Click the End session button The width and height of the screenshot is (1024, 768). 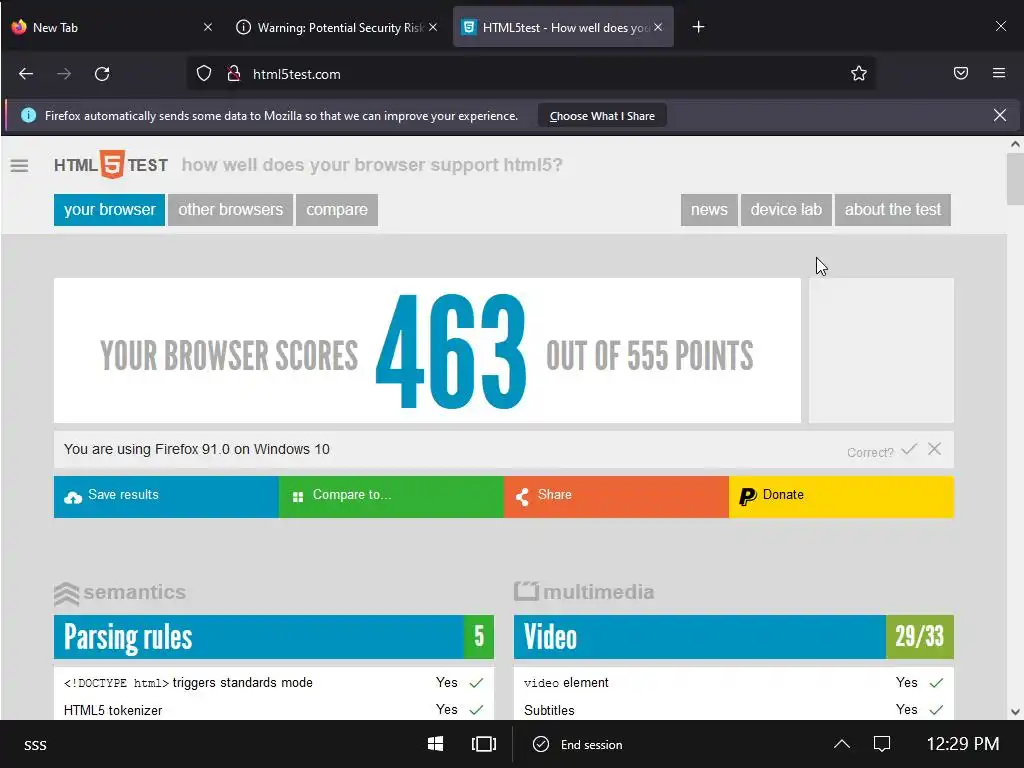578,744
